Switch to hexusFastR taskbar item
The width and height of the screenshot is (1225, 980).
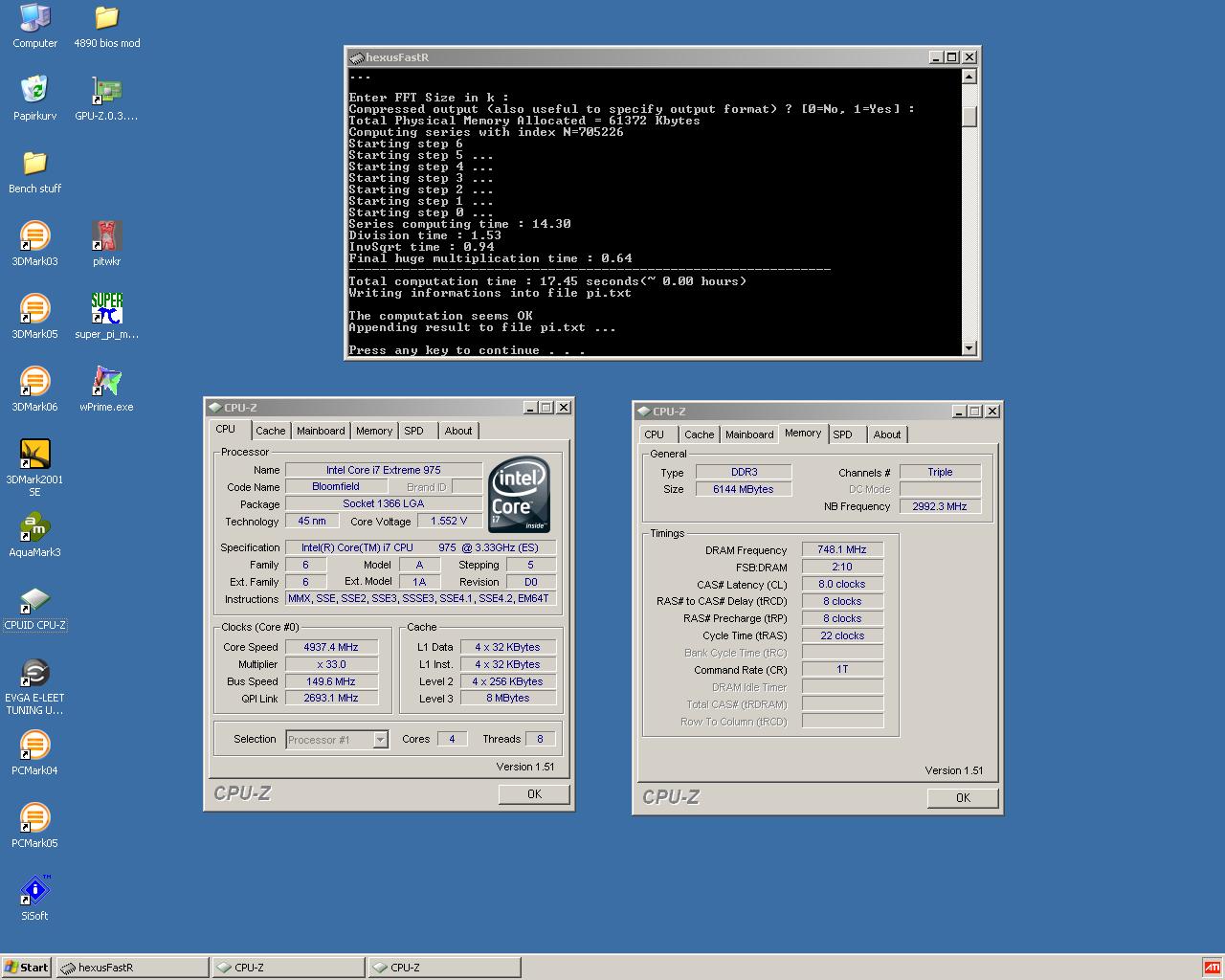(x=132, y=967)
